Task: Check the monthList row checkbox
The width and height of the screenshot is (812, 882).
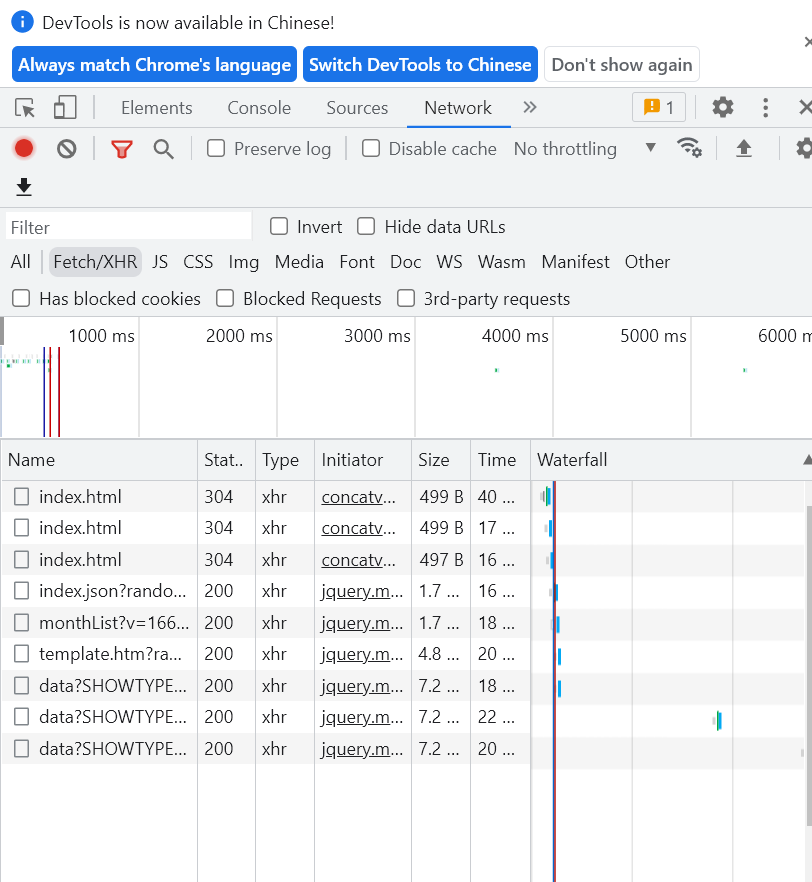Action: click(x=21, y=623)
